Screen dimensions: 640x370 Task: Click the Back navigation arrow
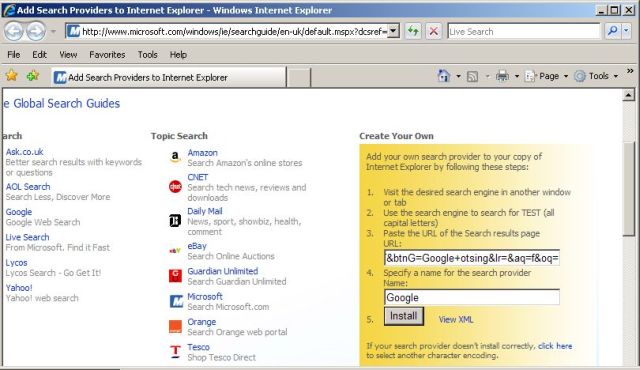pyautogui.click(x=14, y=31)
